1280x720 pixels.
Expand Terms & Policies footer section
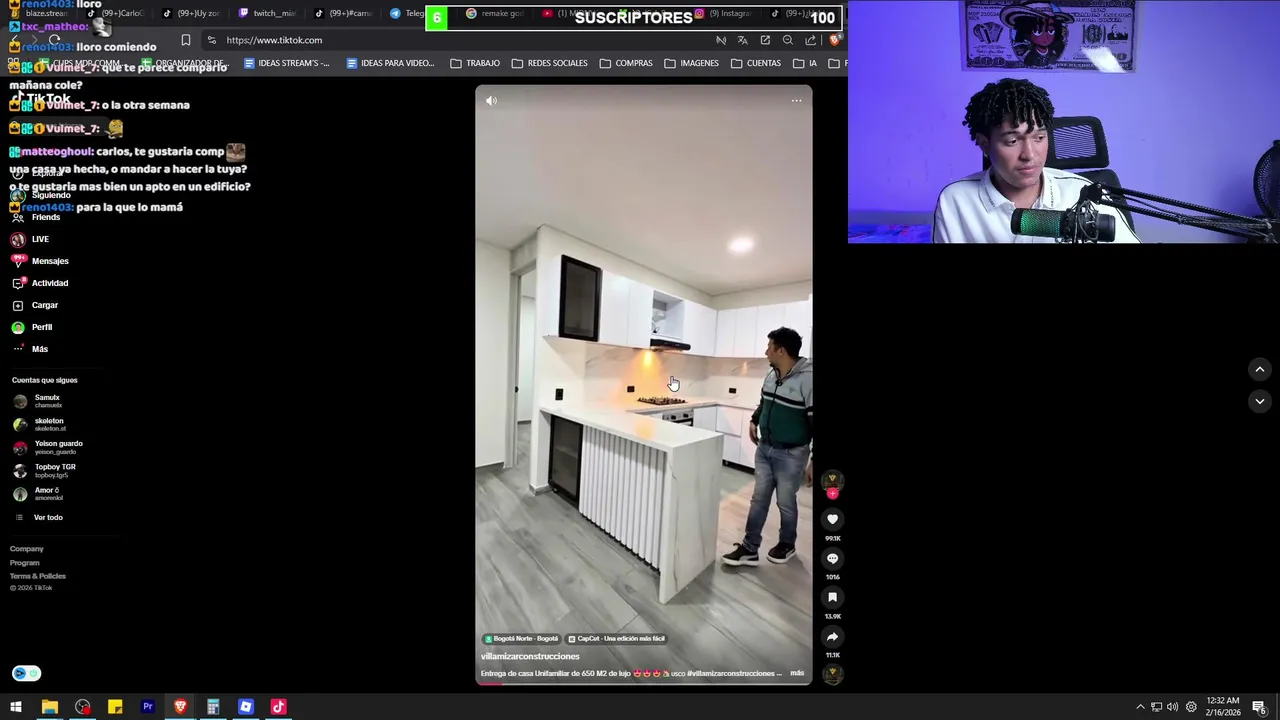pyautogui.click(x=38, y=576)
